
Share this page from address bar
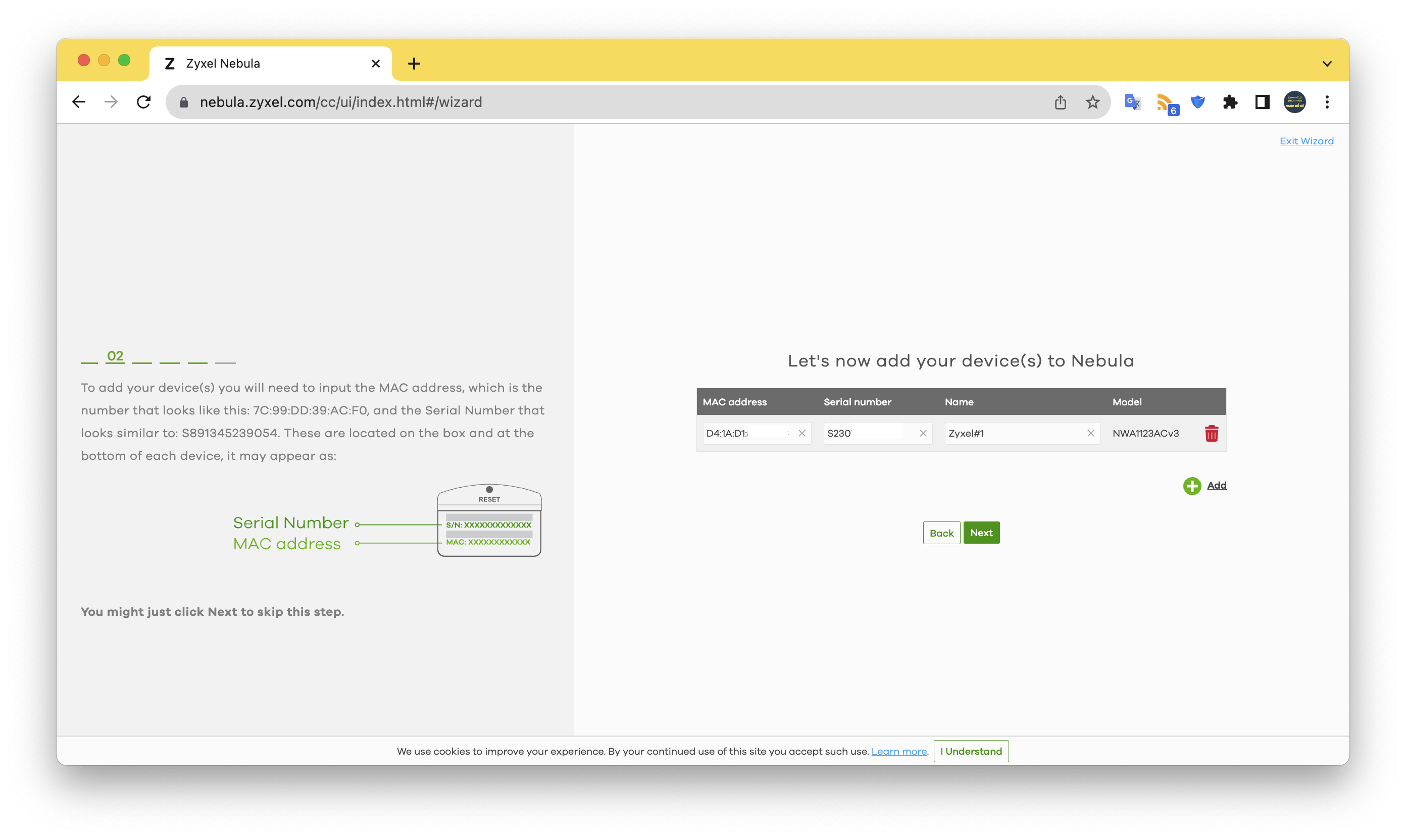pyautogui.click(x=1061, y=102)
